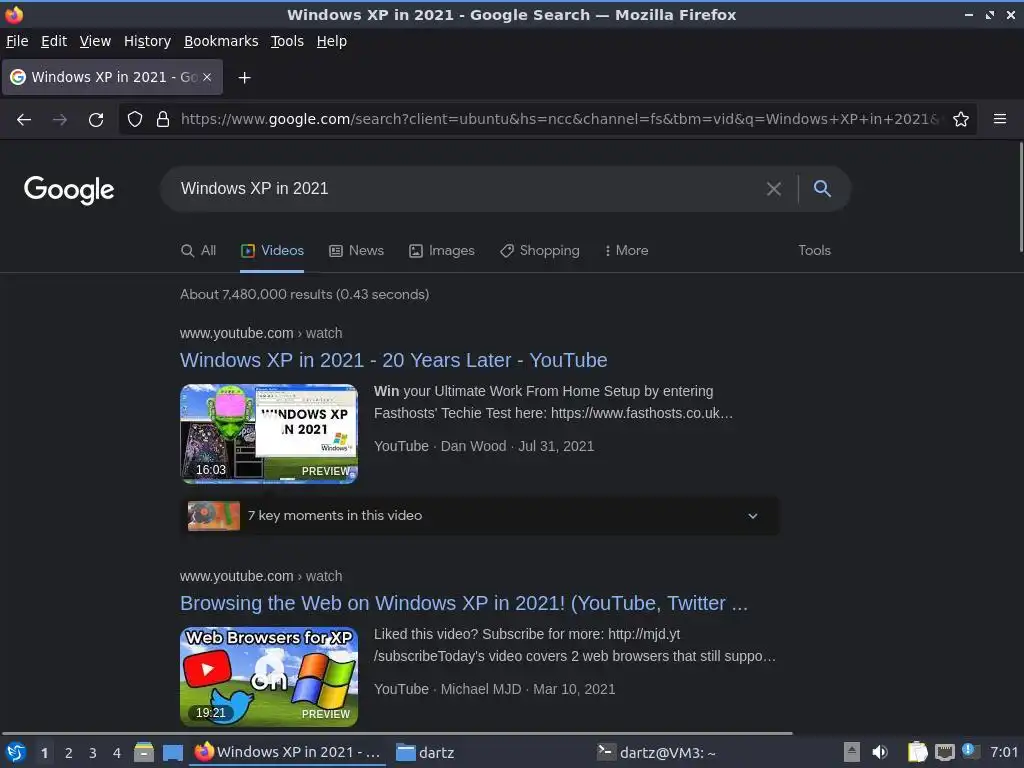Close the Windows XP in 2021 tab
This screenshot has width=1024, height=768.
coord(206,77)
